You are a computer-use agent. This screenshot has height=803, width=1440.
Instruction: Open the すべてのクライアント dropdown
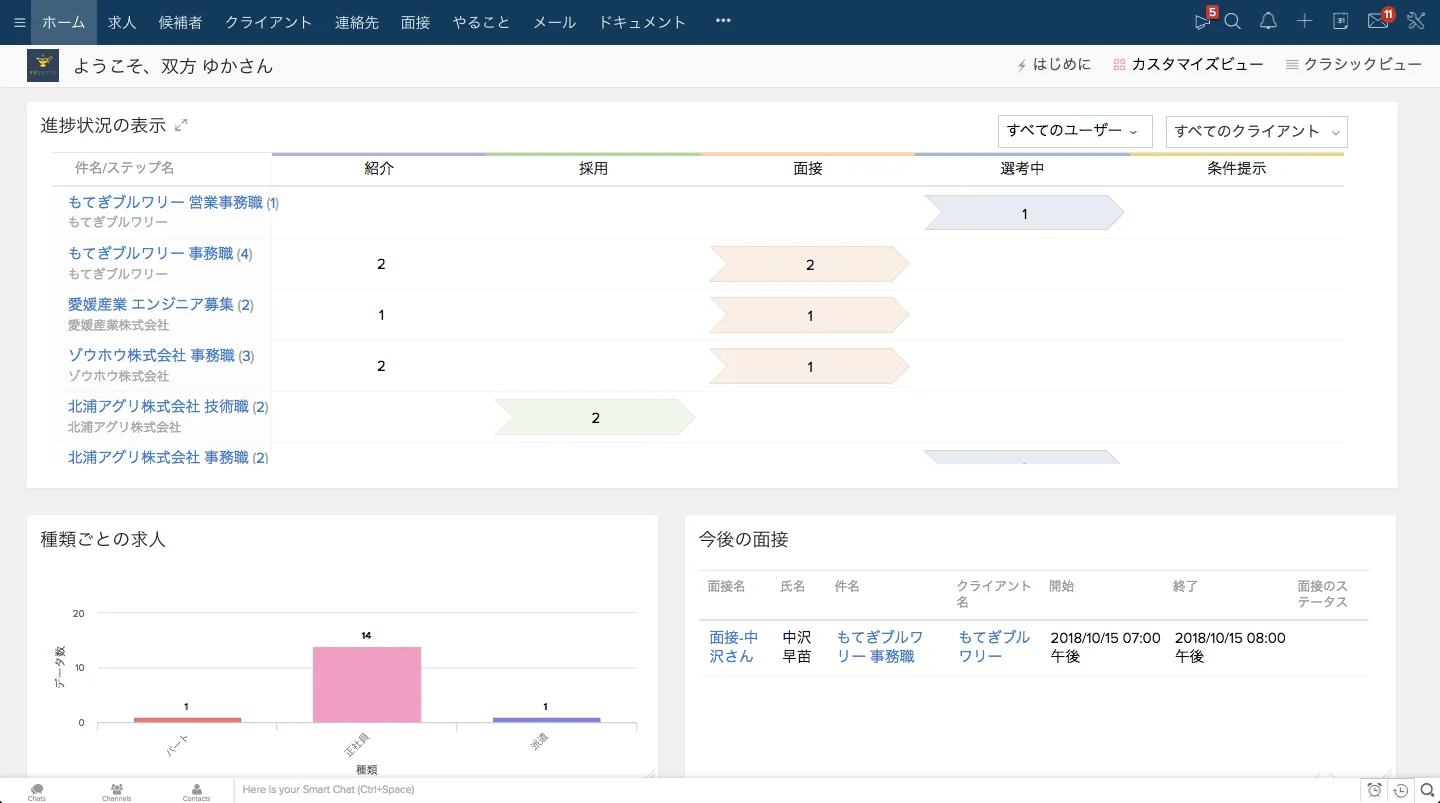pos(1256,131)
